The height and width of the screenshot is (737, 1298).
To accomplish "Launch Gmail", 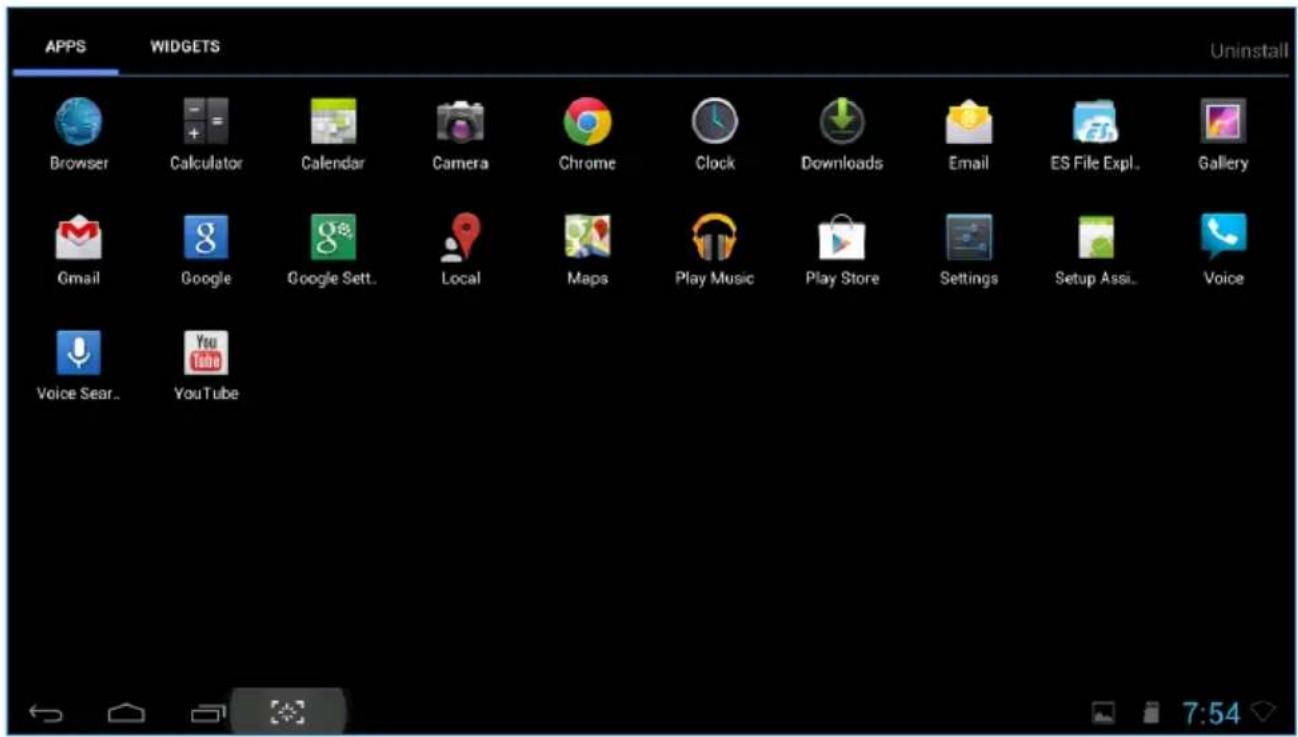I will click(x=79, y=251).
